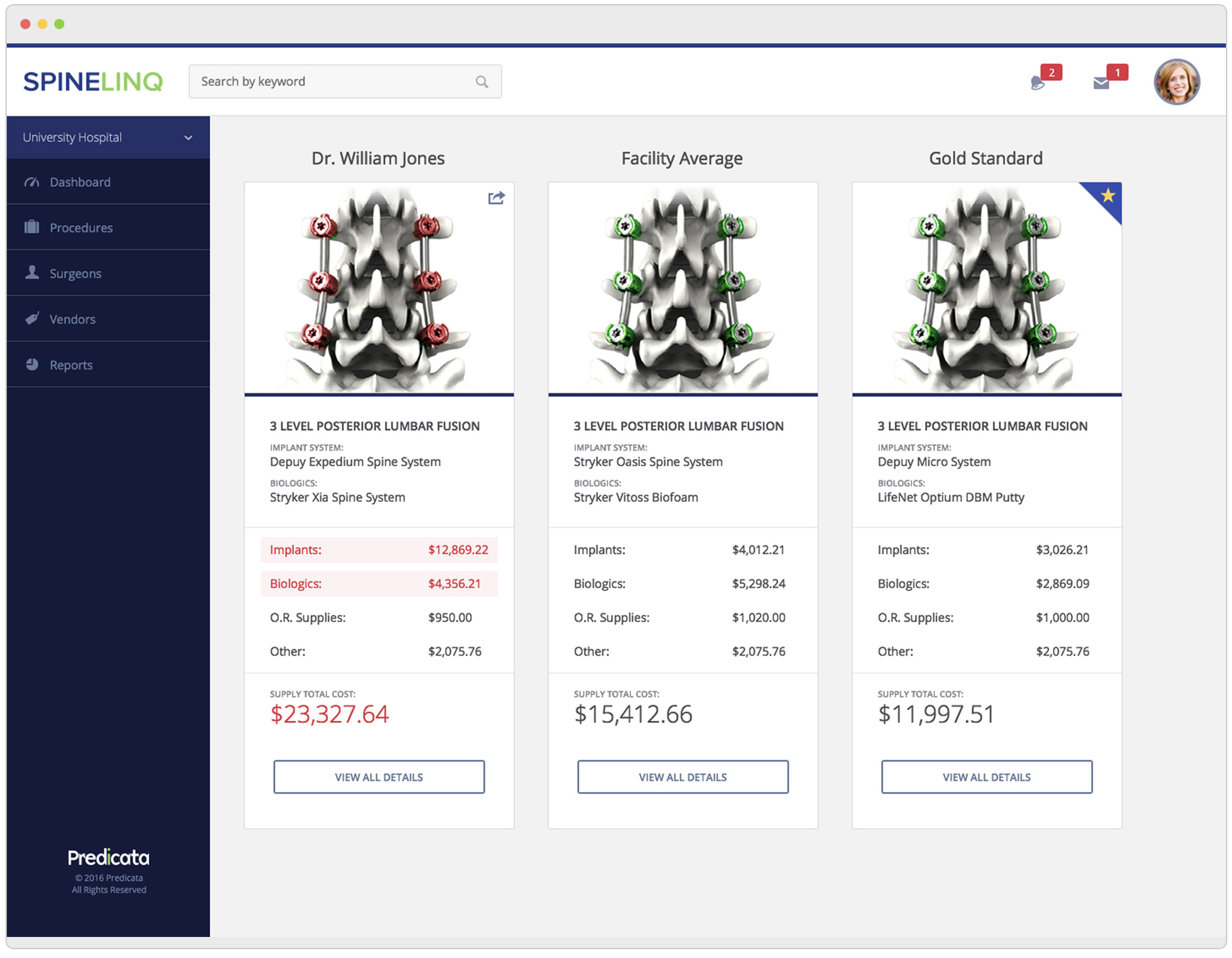Click Gold Standard spine image
Image resolution: width=1232 pixels, height=958 pixels.
pyautogui.click(x=987, y=288)
